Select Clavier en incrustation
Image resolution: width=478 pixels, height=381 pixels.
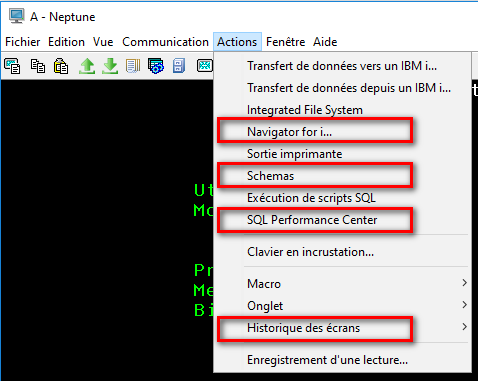[x=342, y=252]
